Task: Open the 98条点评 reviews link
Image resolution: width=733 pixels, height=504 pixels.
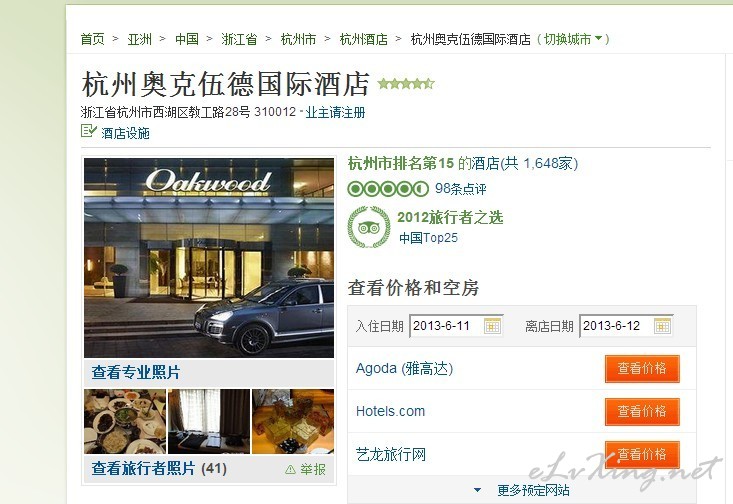Action: coord(460,189)
